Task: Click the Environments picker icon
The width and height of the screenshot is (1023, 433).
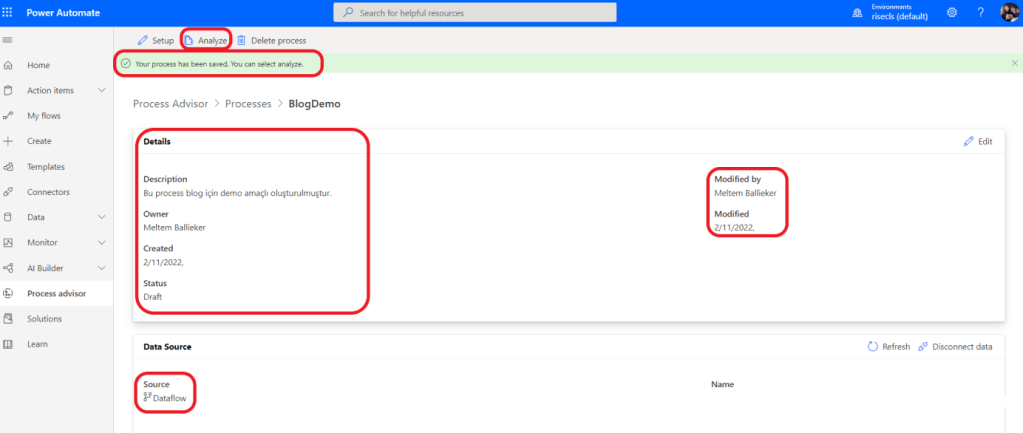Action: click(856, 12)
